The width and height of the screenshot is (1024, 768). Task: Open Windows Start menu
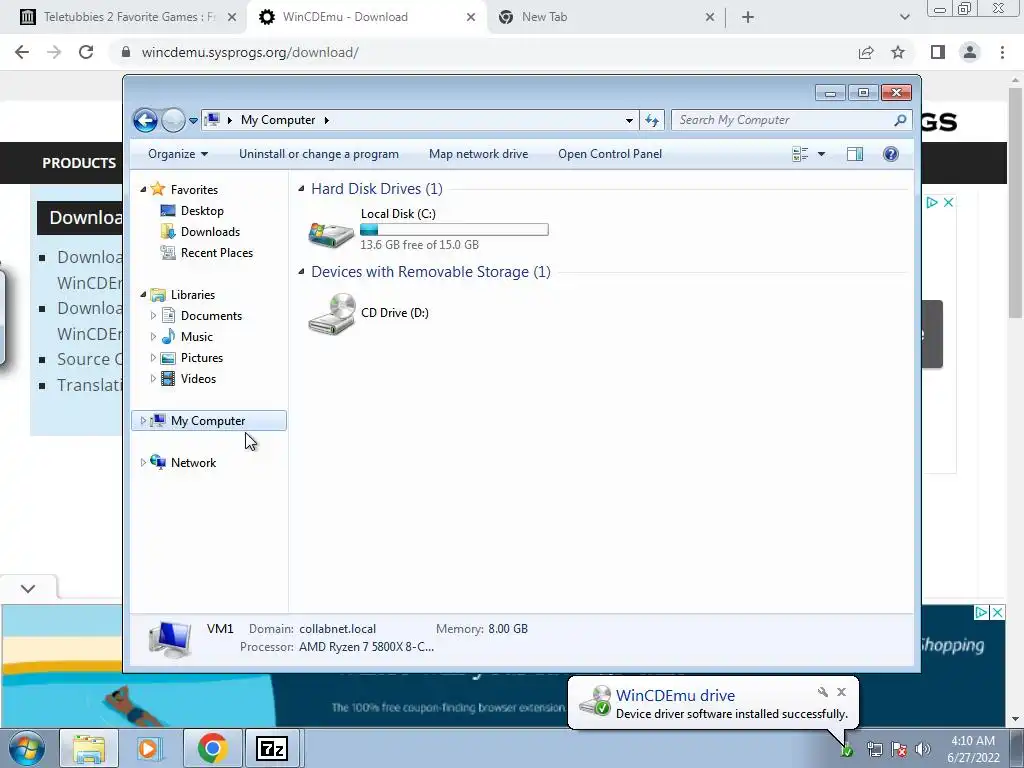point(25,748)
